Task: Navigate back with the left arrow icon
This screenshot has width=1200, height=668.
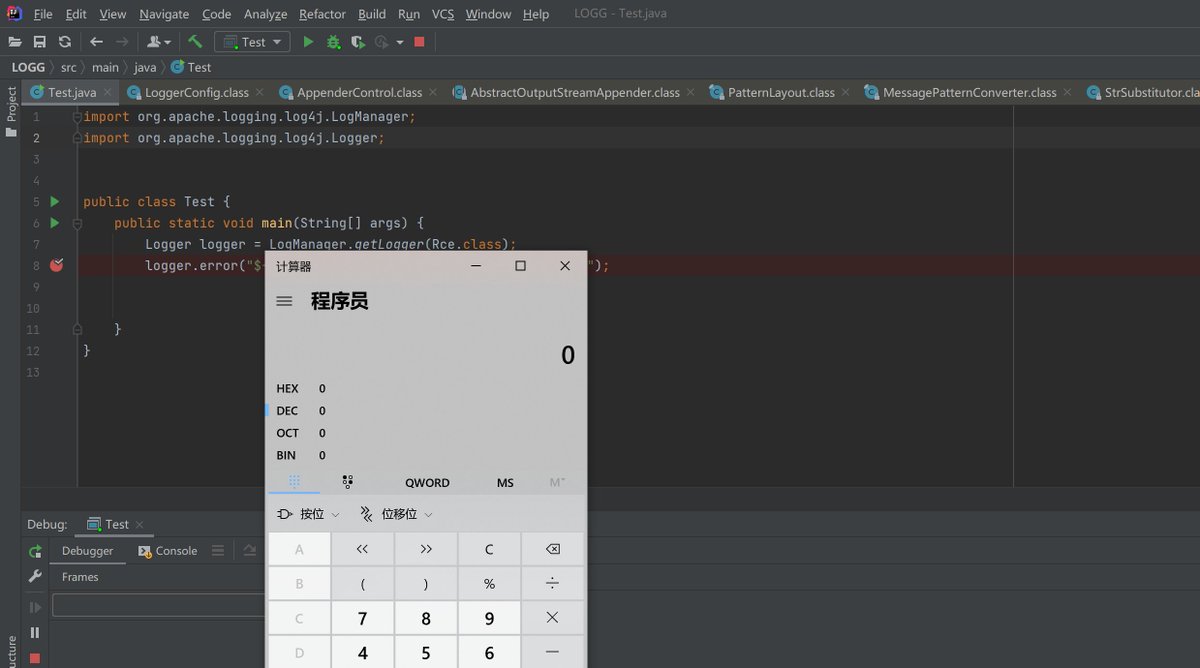Action: [96, 42]
